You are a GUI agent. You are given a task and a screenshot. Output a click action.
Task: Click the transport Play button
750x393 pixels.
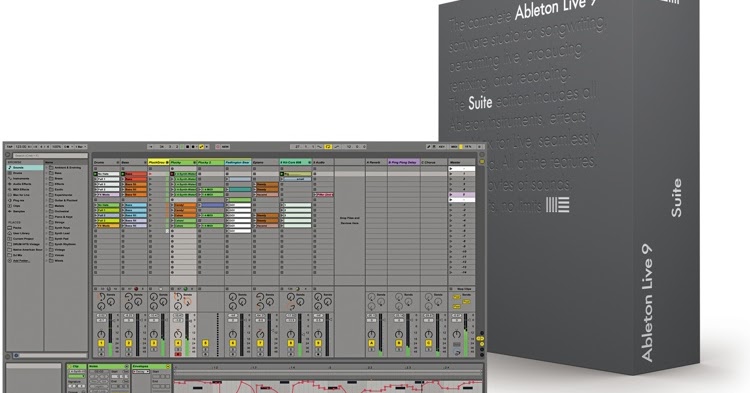pyautogui.click(x=182, y=147)
